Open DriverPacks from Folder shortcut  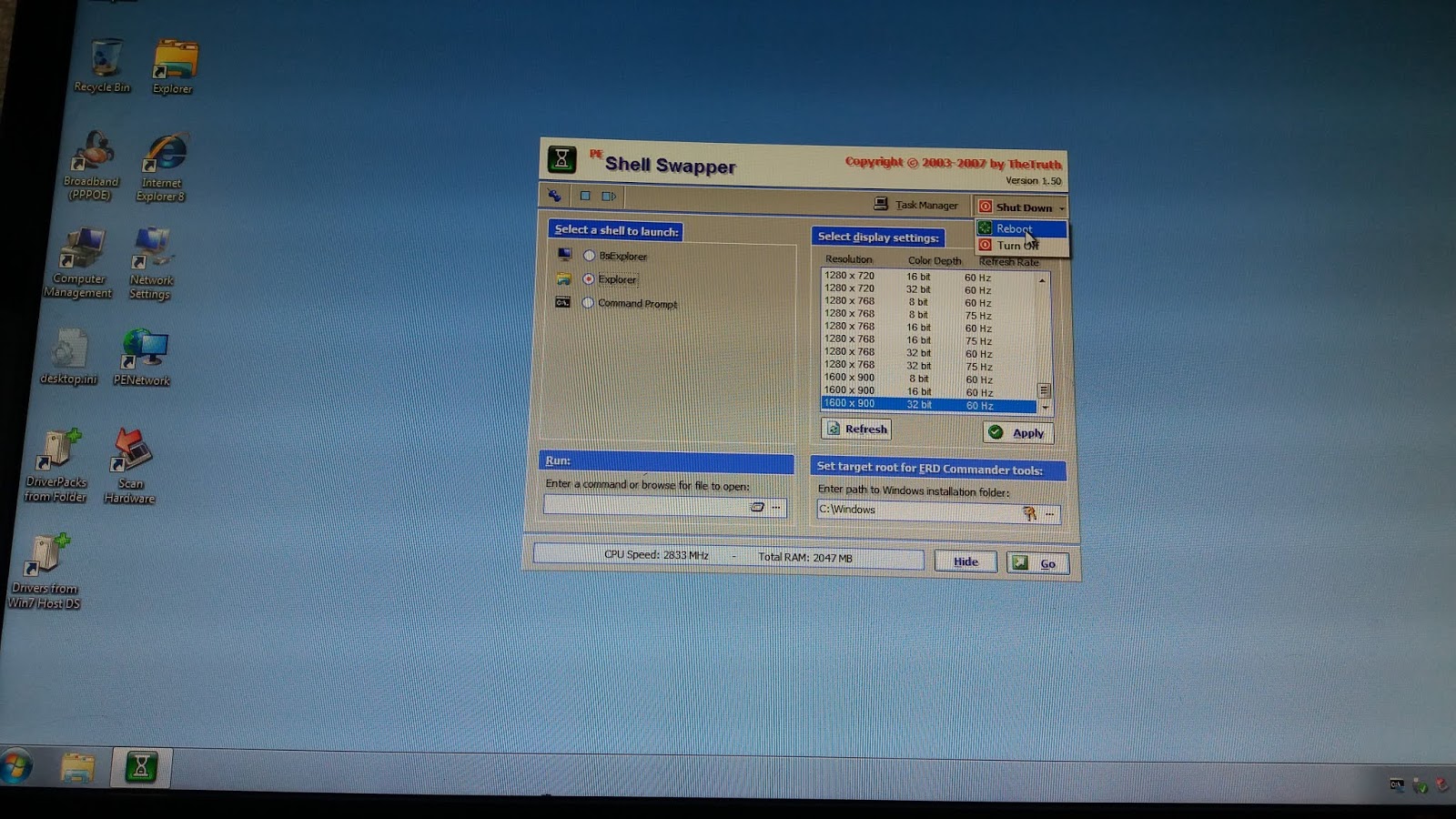56,466
